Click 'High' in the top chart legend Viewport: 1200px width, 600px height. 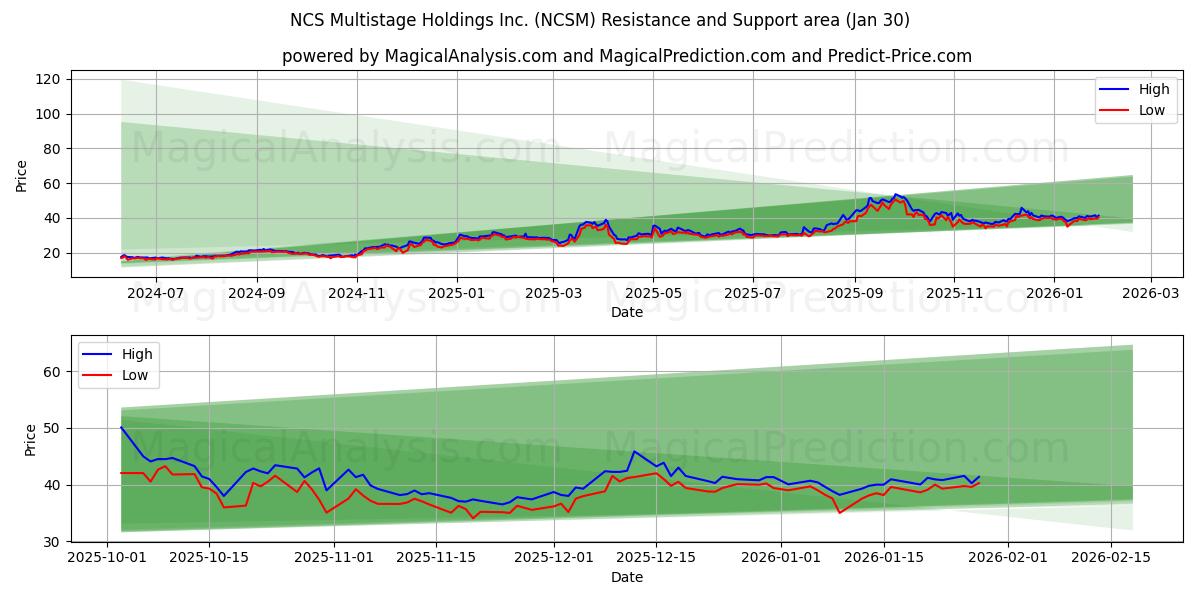1154,89
